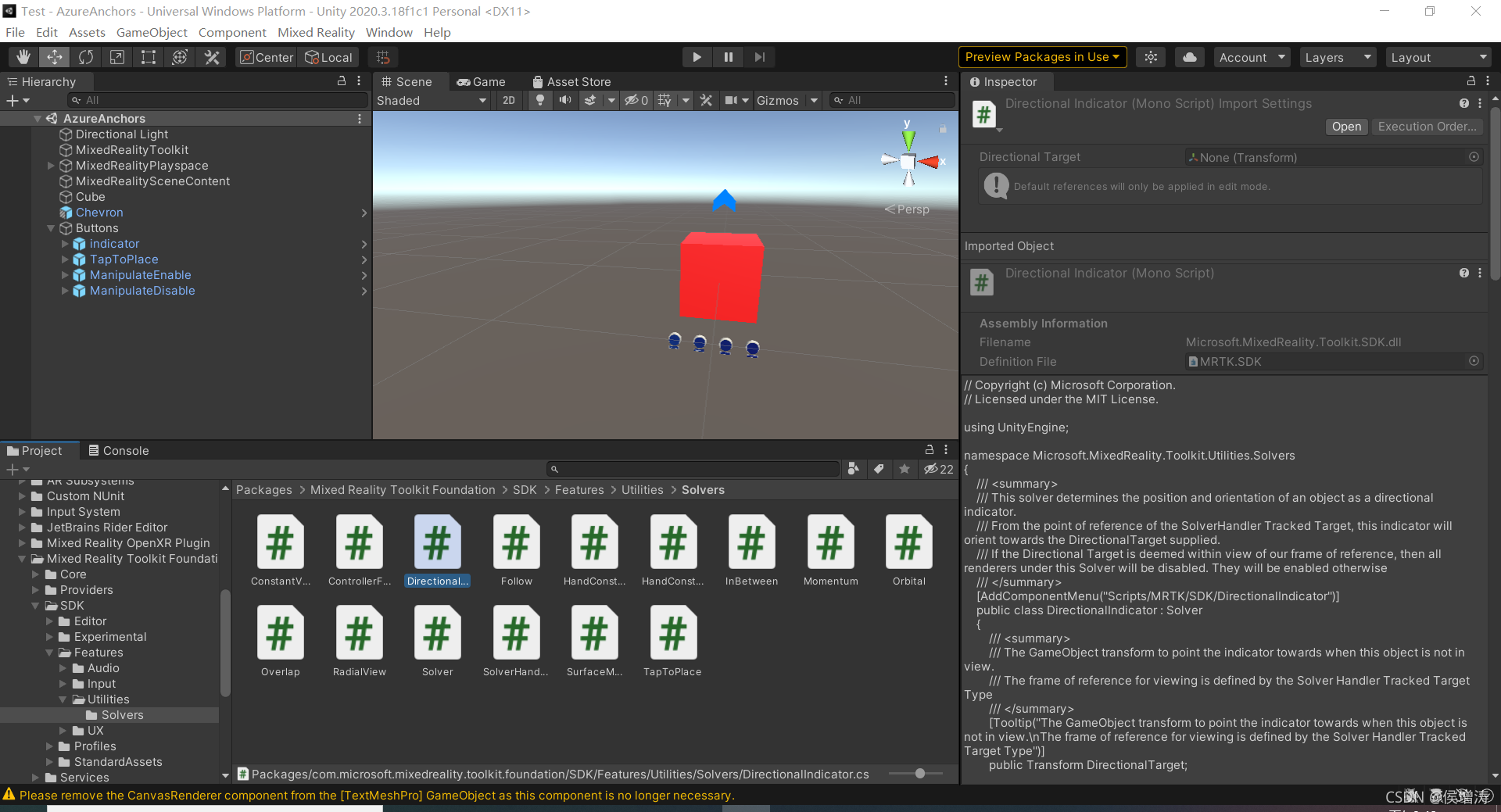Open scene component tools icon

(x=706, y=100)
